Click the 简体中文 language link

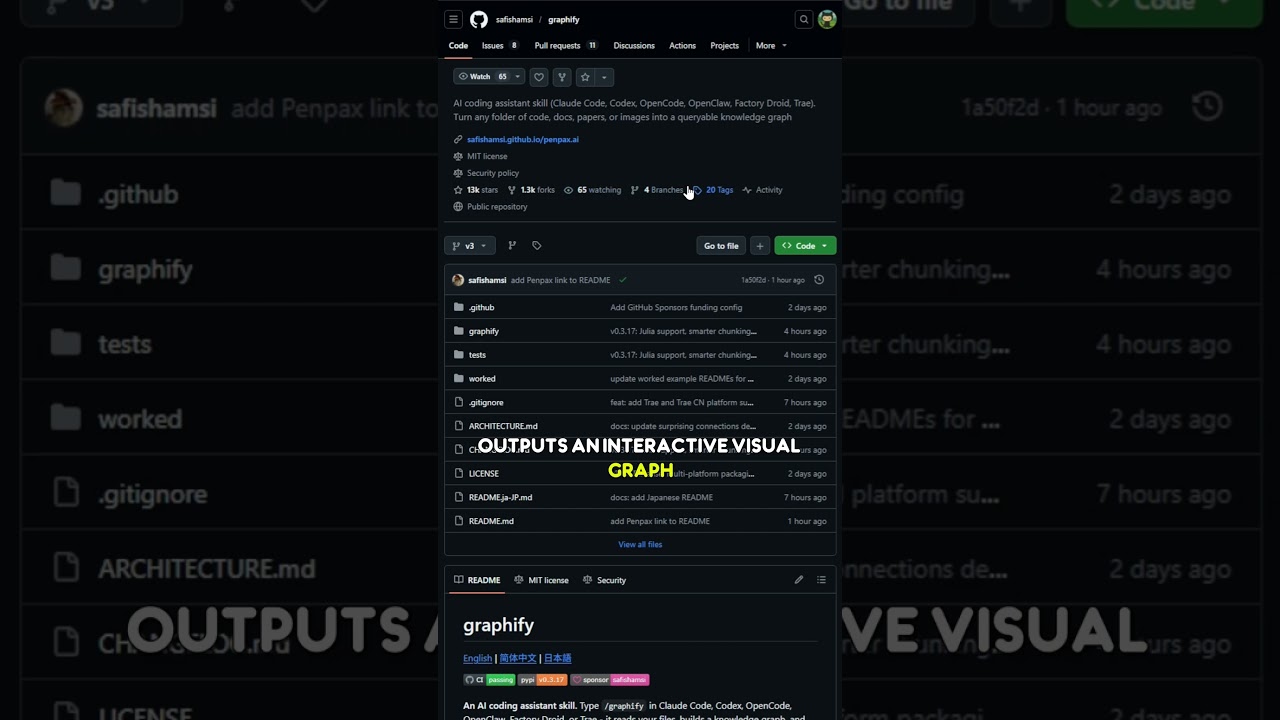click(x=518, y=659)
